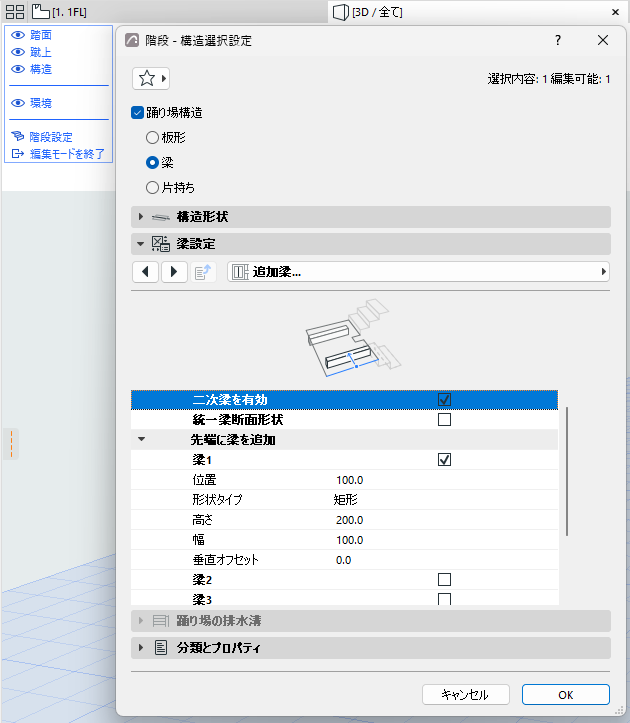Open favorites star button
Image resolution: width=630 pixels, height=723 pixels.
(x=151, y=78)
